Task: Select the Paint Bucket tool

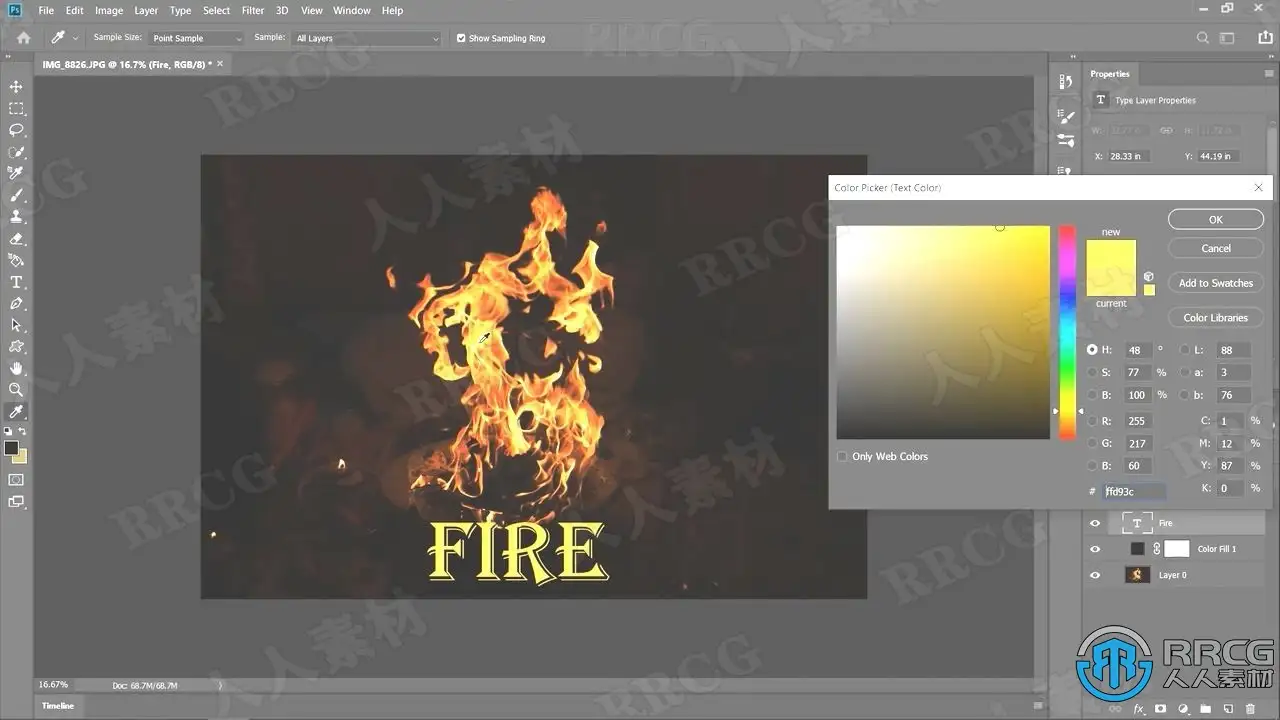Action: click(x=16, y=260)
